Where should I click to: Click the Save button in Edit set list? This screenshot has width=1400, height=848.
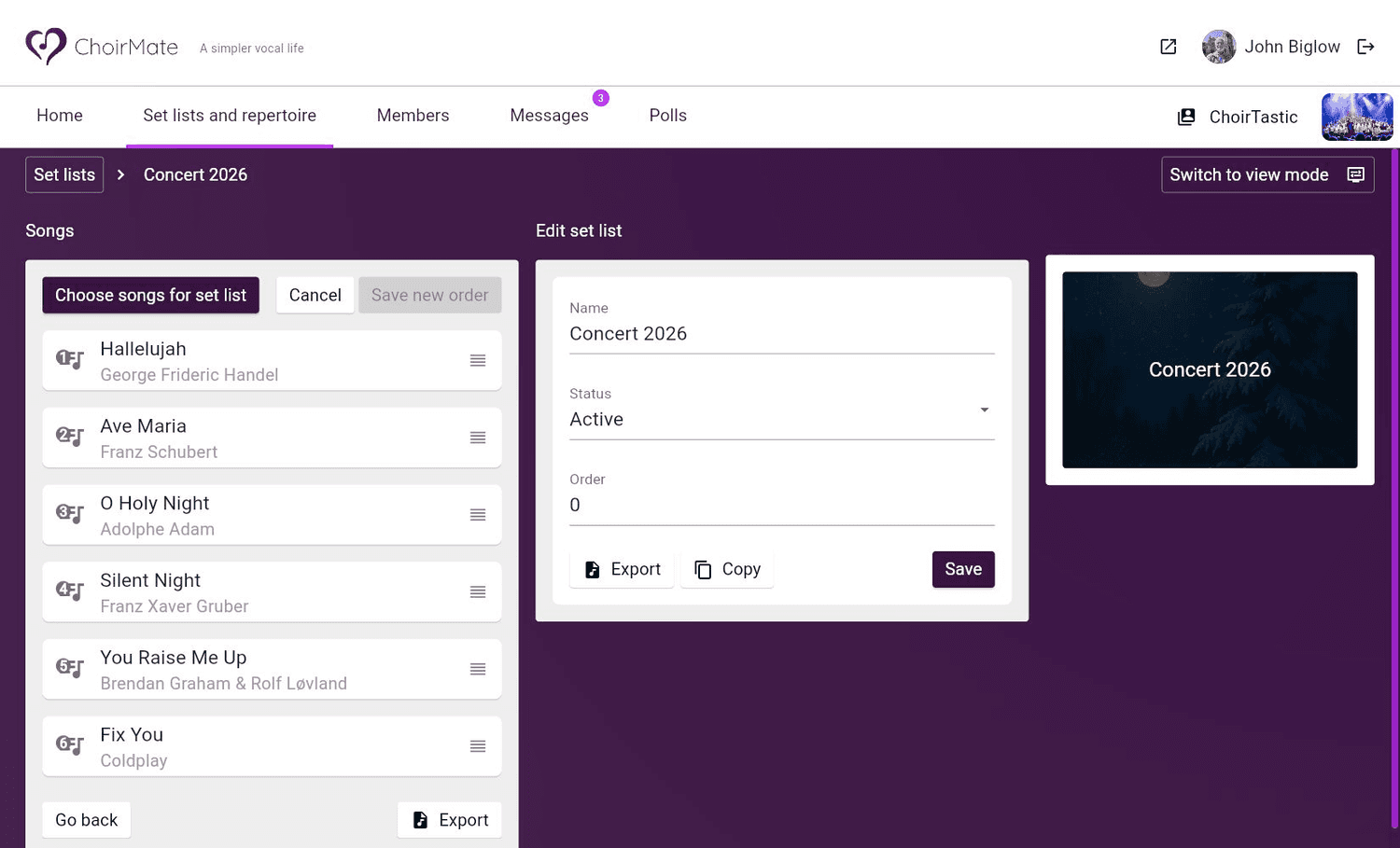point(963,569)
